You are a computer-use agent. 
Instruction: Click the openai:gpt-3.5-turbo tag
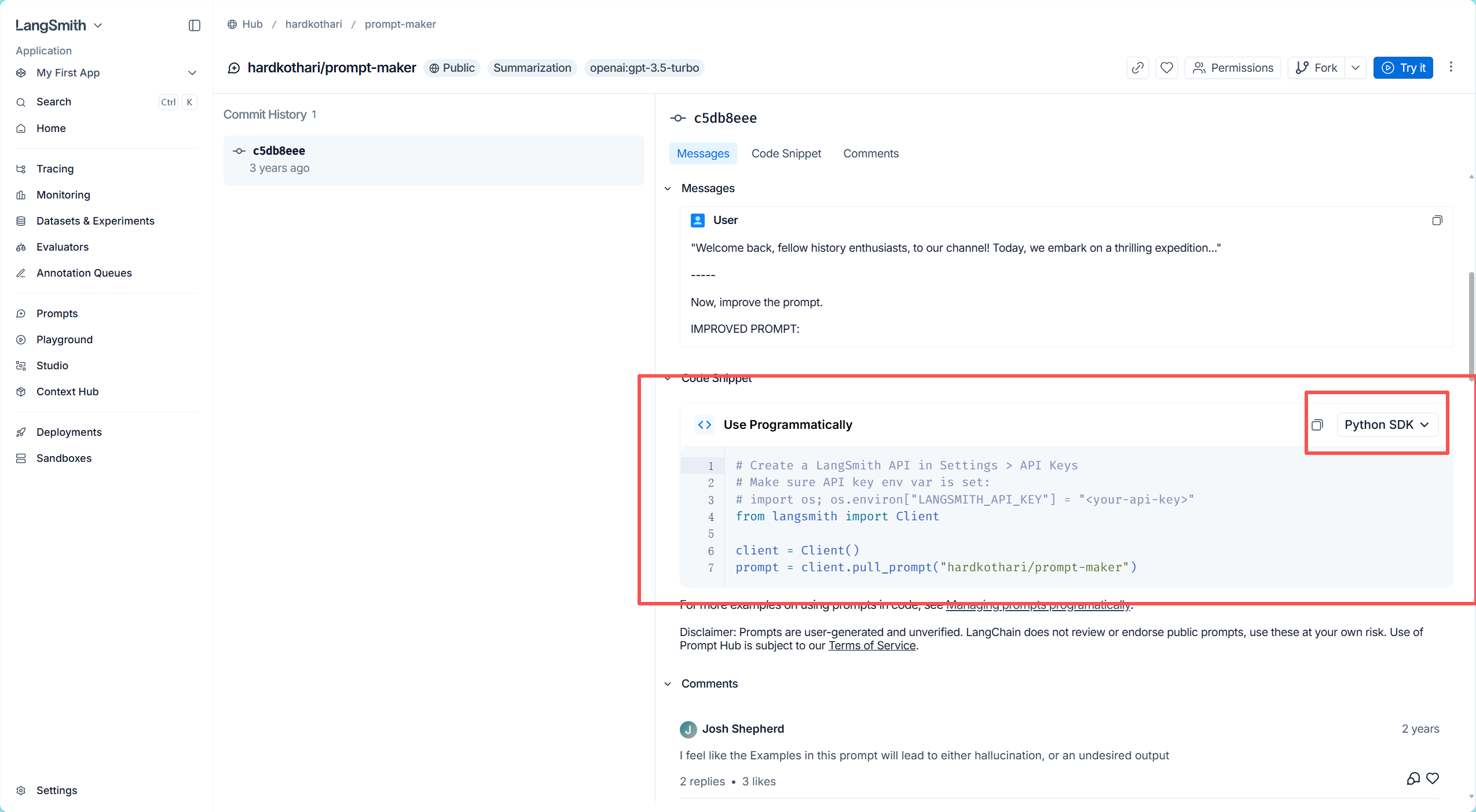(644, 68)
